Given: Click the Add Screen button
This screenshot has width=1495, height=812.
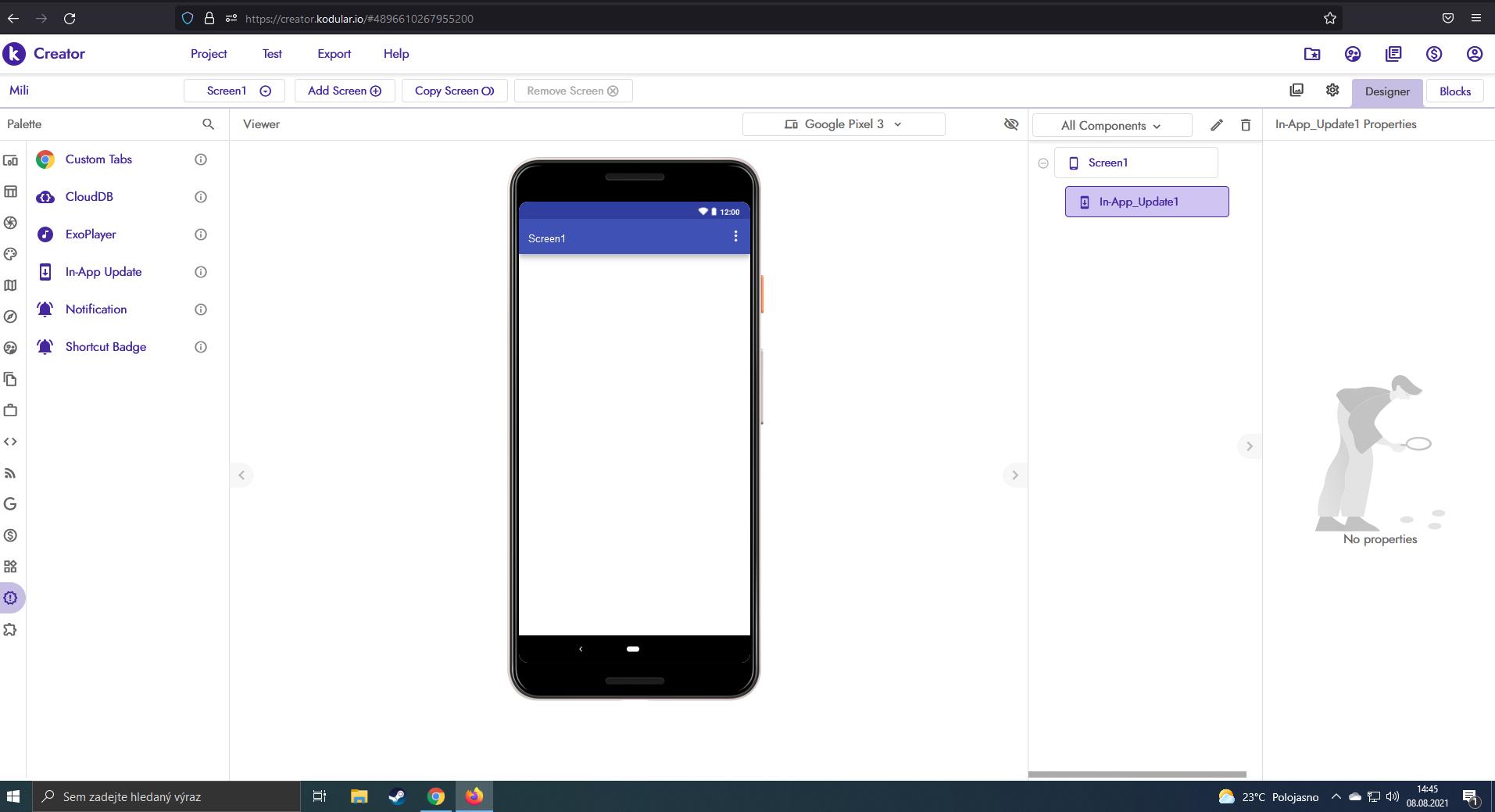Looking at the screenshot, I should pyautogui.click(x=345, y=91).
